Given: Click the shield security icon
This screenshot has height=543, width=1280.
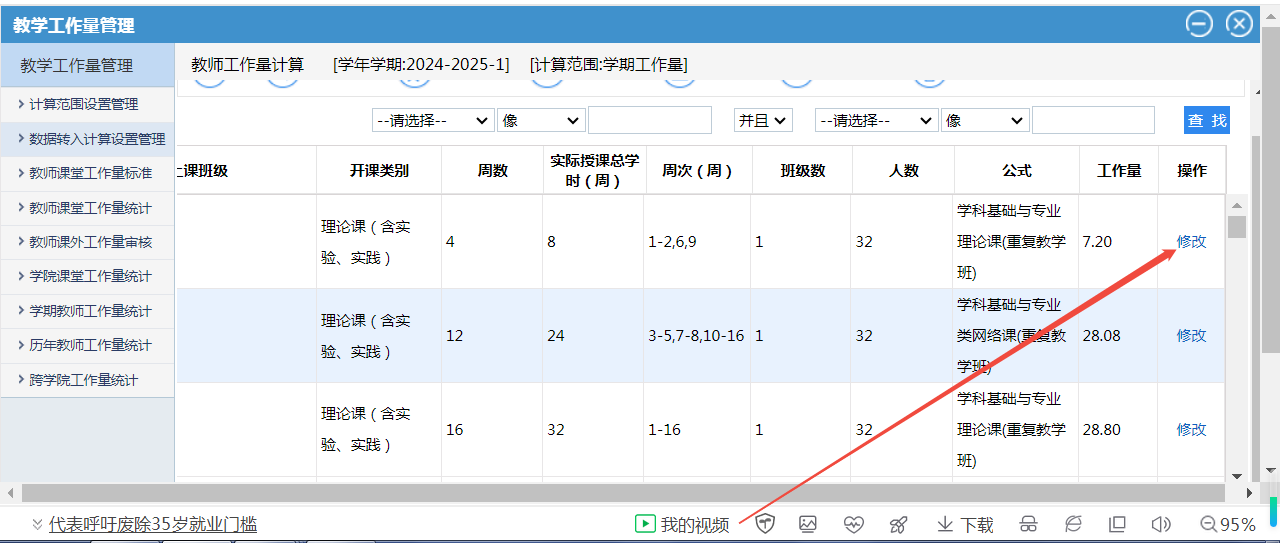Looking at the screenshot, I should (765, 524).
